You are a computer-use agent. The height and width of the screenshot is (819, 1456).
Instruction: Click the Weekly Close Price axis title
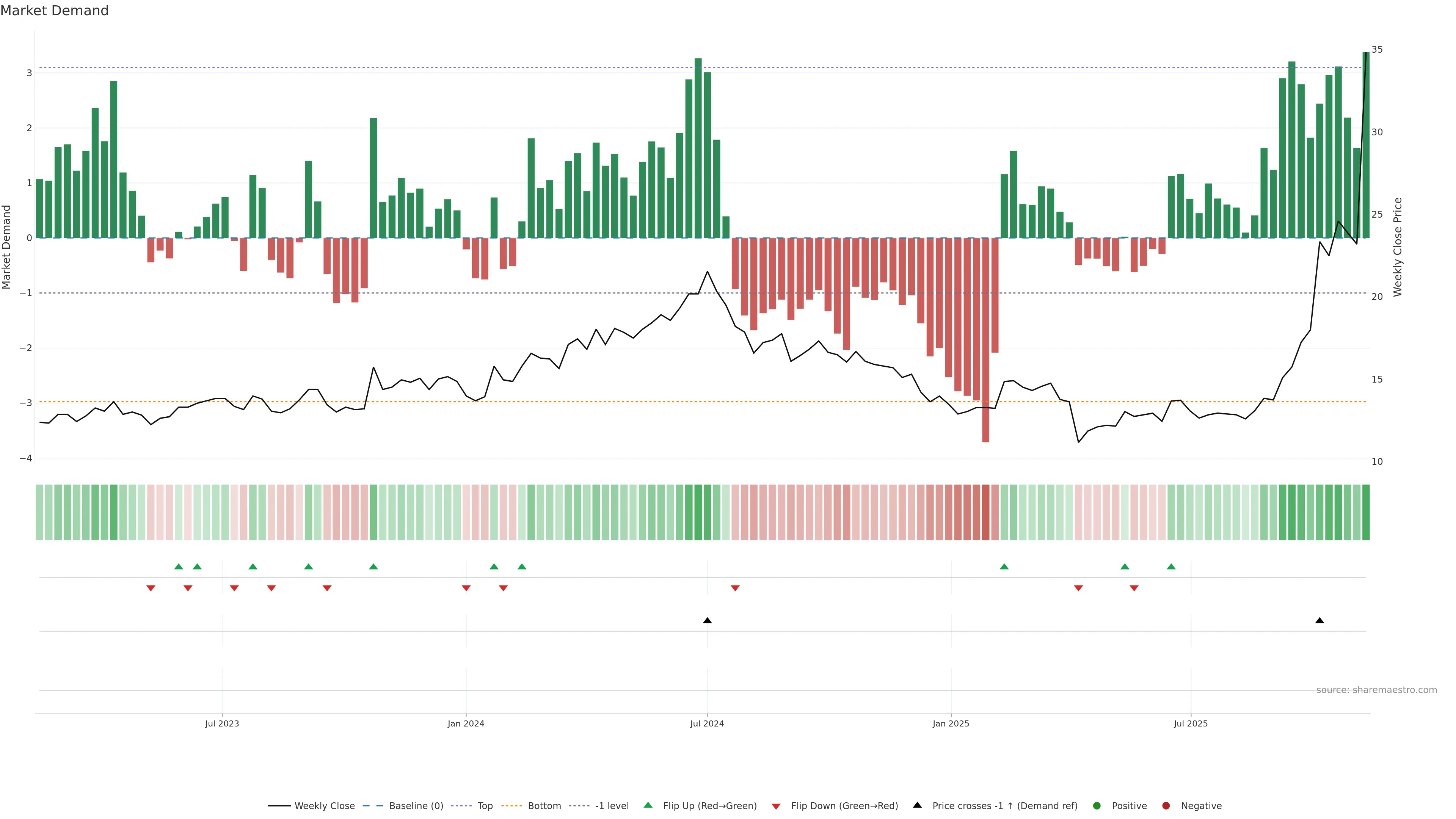(x=1398, y=247)
